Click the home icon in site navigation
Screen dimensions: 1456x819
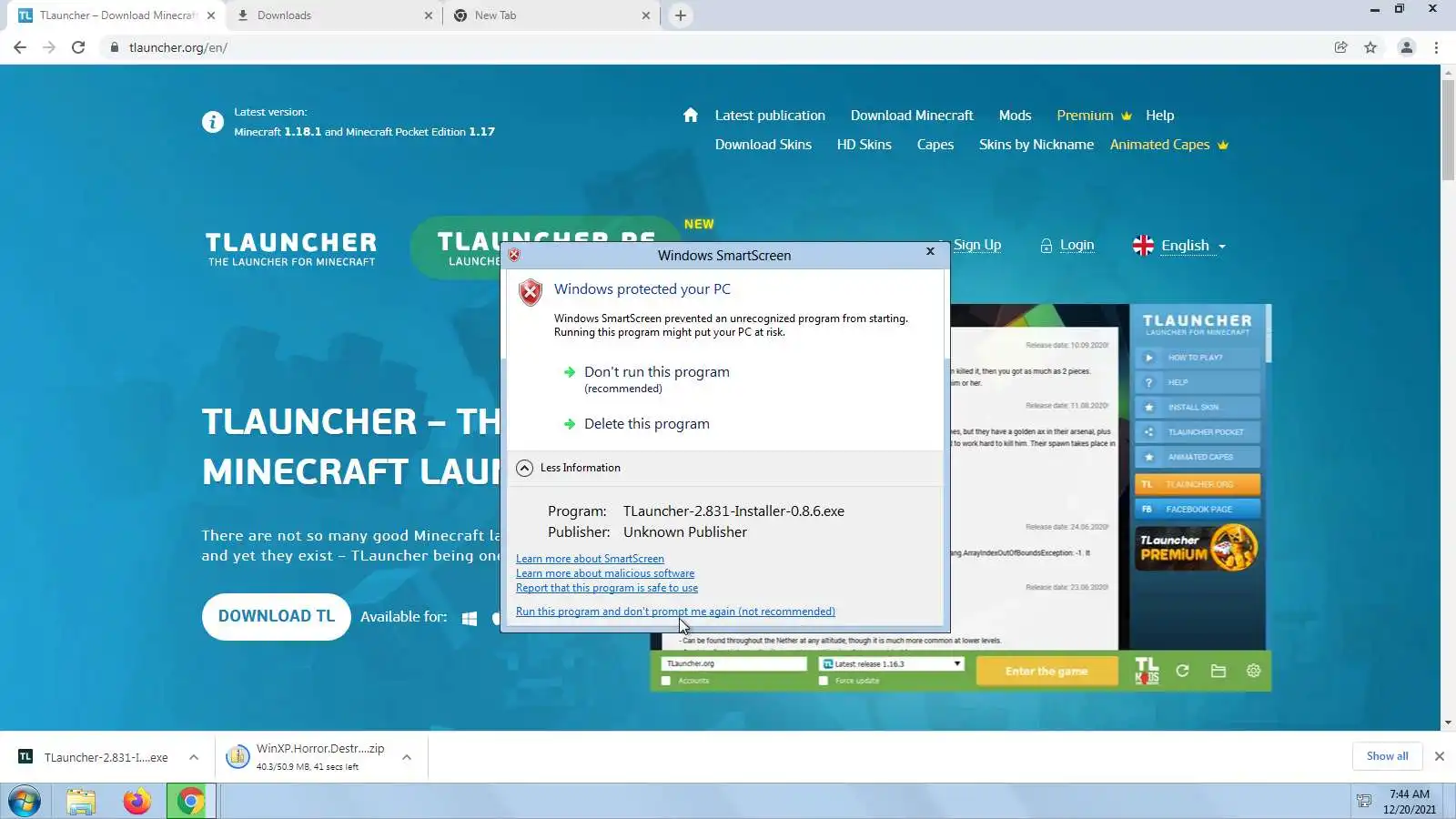point(691,115)
